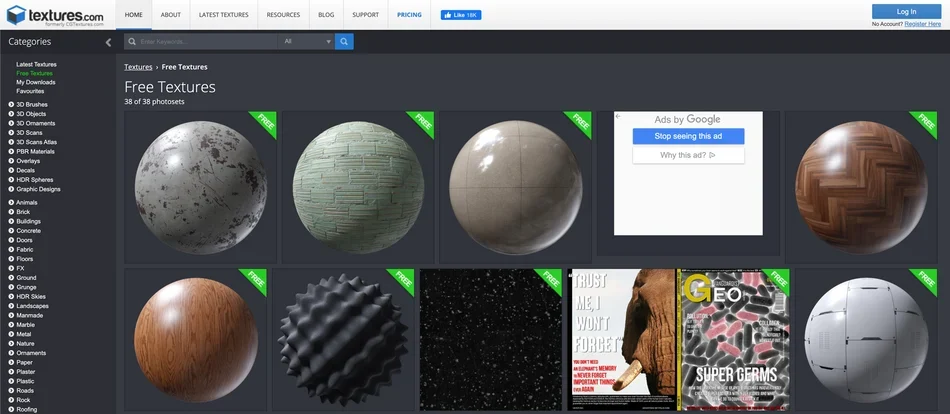950x414 pixels.
Task: Select Free Textures in sidebar
Action: (35, 73)
